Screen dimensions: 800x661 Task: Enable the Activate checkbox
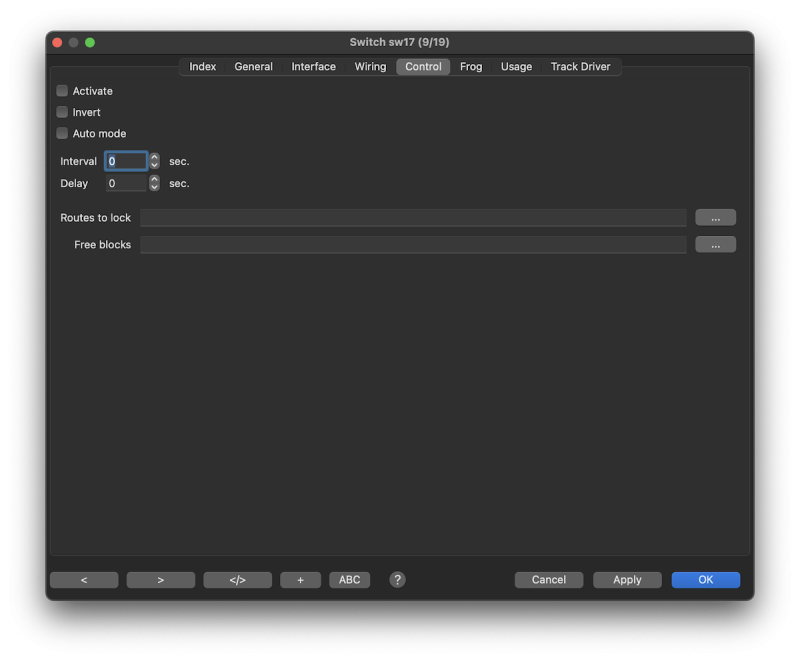click(62, 91)
